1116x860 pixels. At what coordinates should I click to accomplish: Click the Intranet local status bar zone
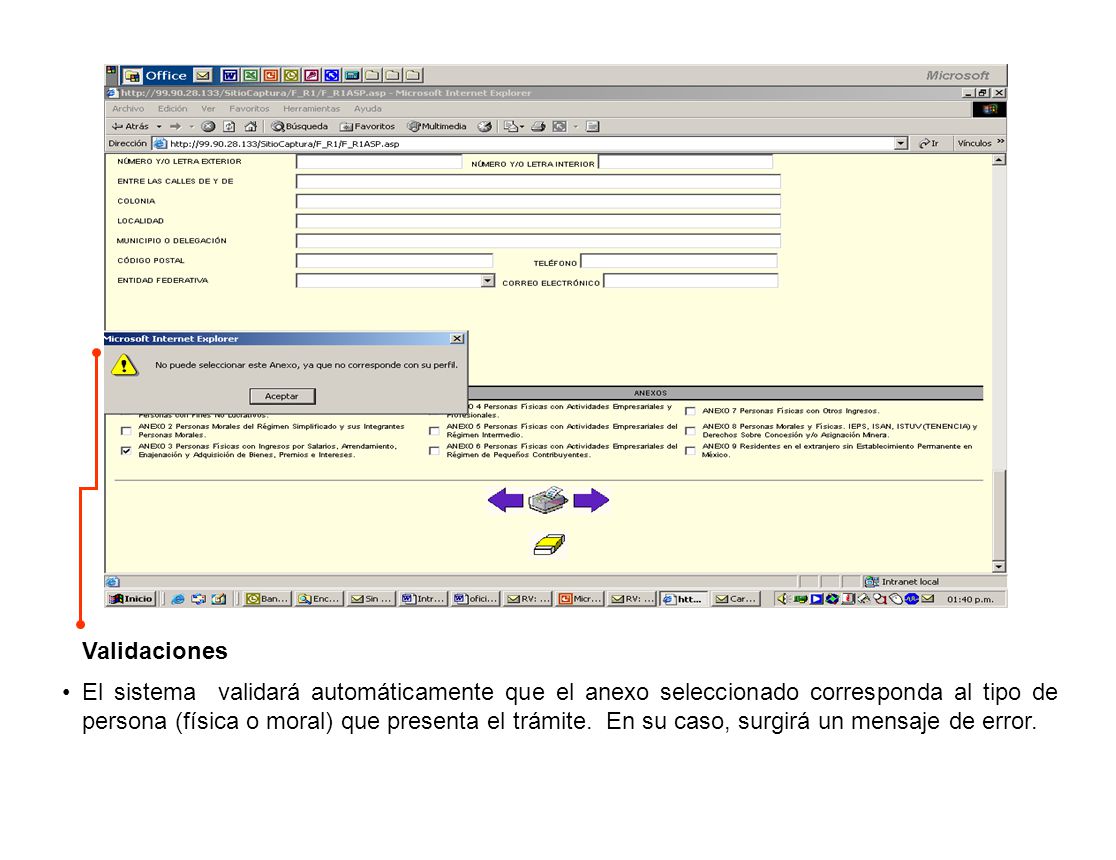click(x=902, y=582)
